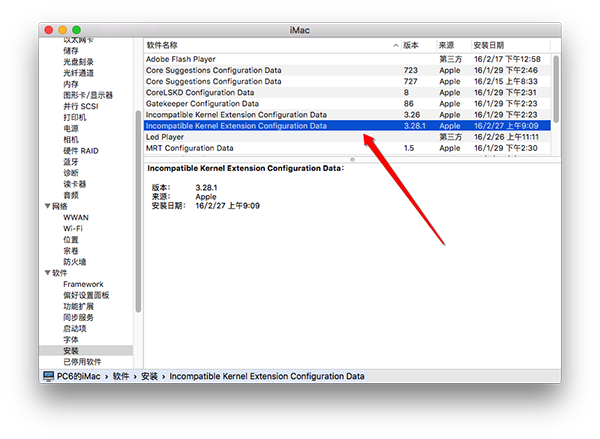Screen dimensions: 600x439
Task: Click the highlighted row version 3.28.1
Action: (x=347, y=126)
